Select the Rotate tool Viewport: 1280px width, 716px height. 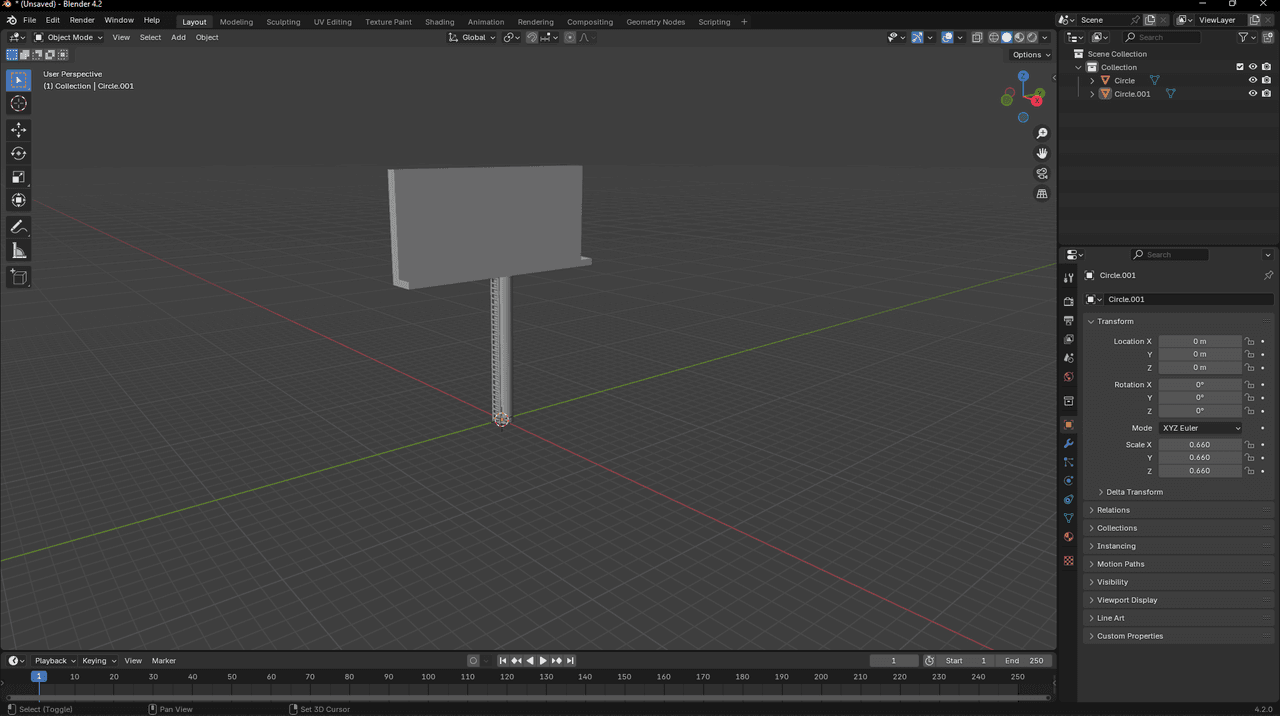pyautogui.click(x=18, y=153)
